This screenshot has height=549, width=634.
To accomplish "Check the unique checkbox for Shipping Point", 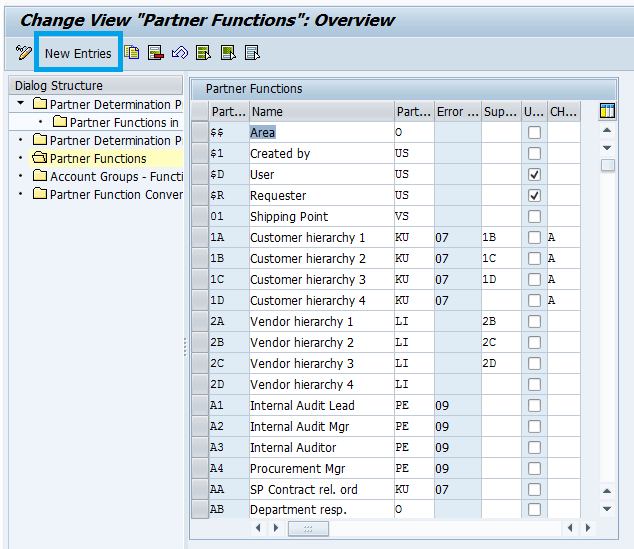I will click(534, 217).
